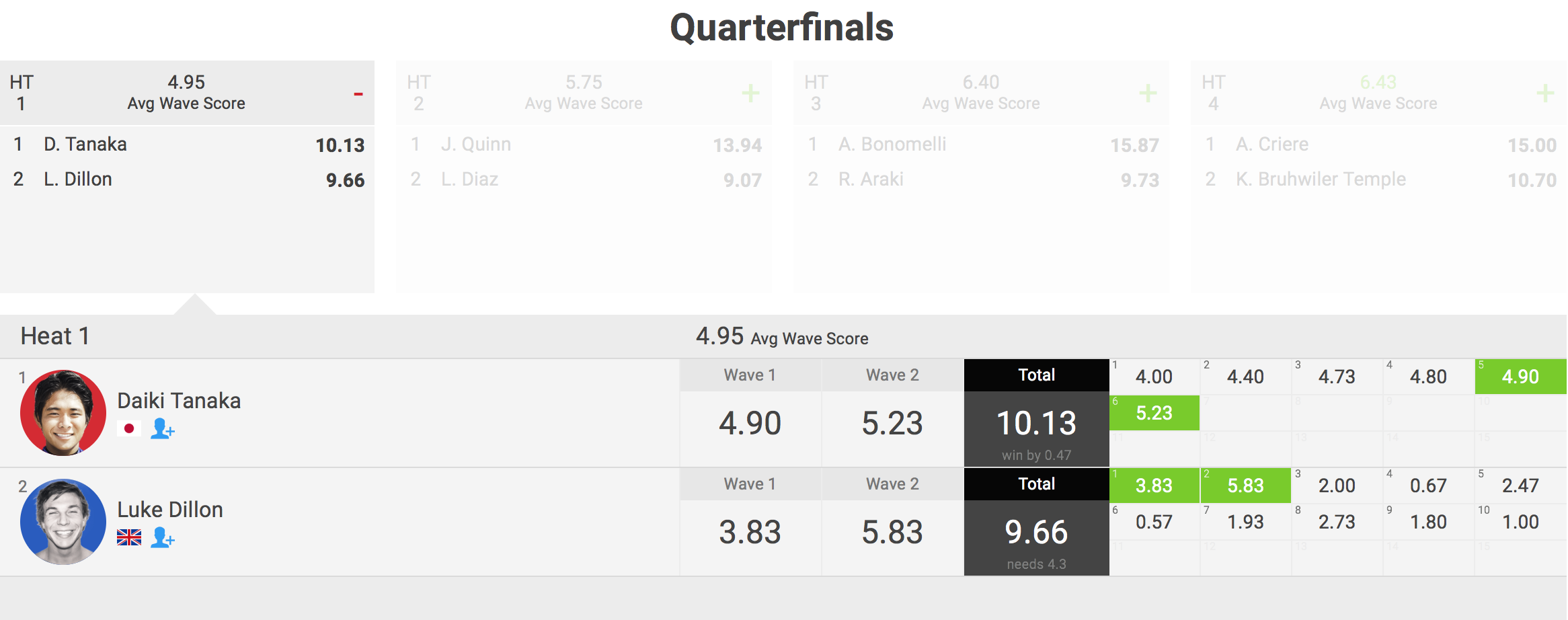
Task: Click the follow icon beside Daiki Tanaka
Action: pos(162,428)
